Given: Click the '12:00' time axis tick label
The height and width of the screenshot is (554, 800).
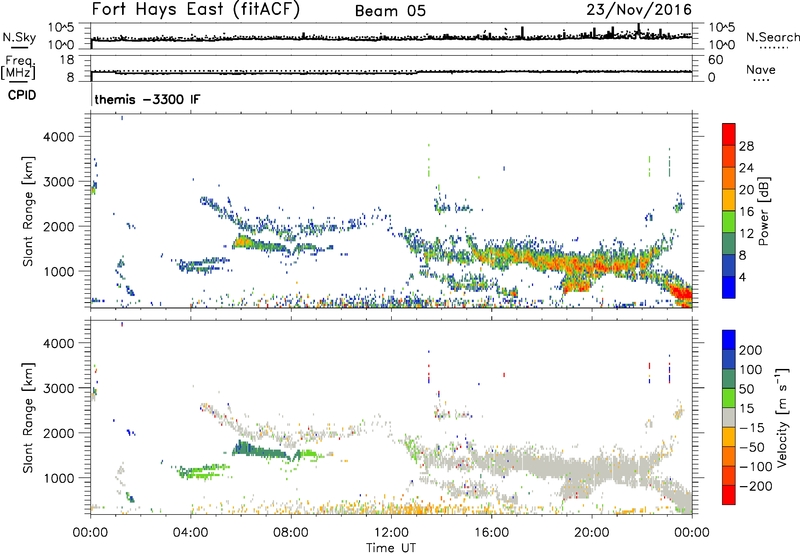Looking at the screenshot, I should tap(391, 533).
